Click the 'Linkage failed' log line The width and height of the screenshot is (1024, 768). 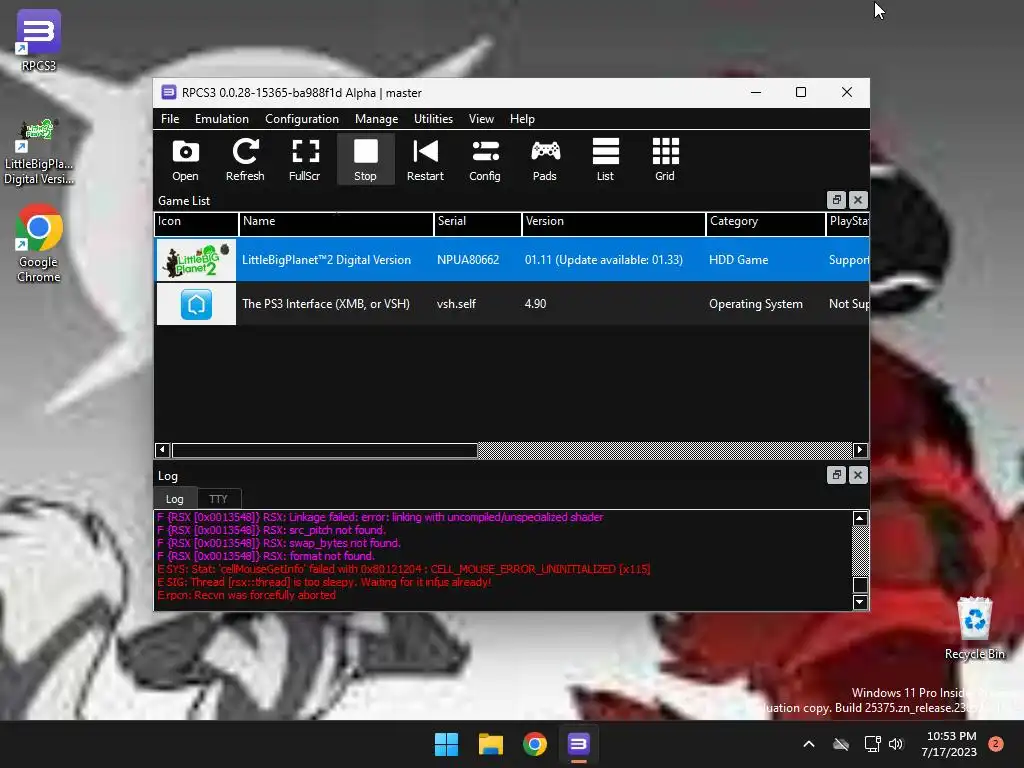pyautogui.click(x=380, y=517)
